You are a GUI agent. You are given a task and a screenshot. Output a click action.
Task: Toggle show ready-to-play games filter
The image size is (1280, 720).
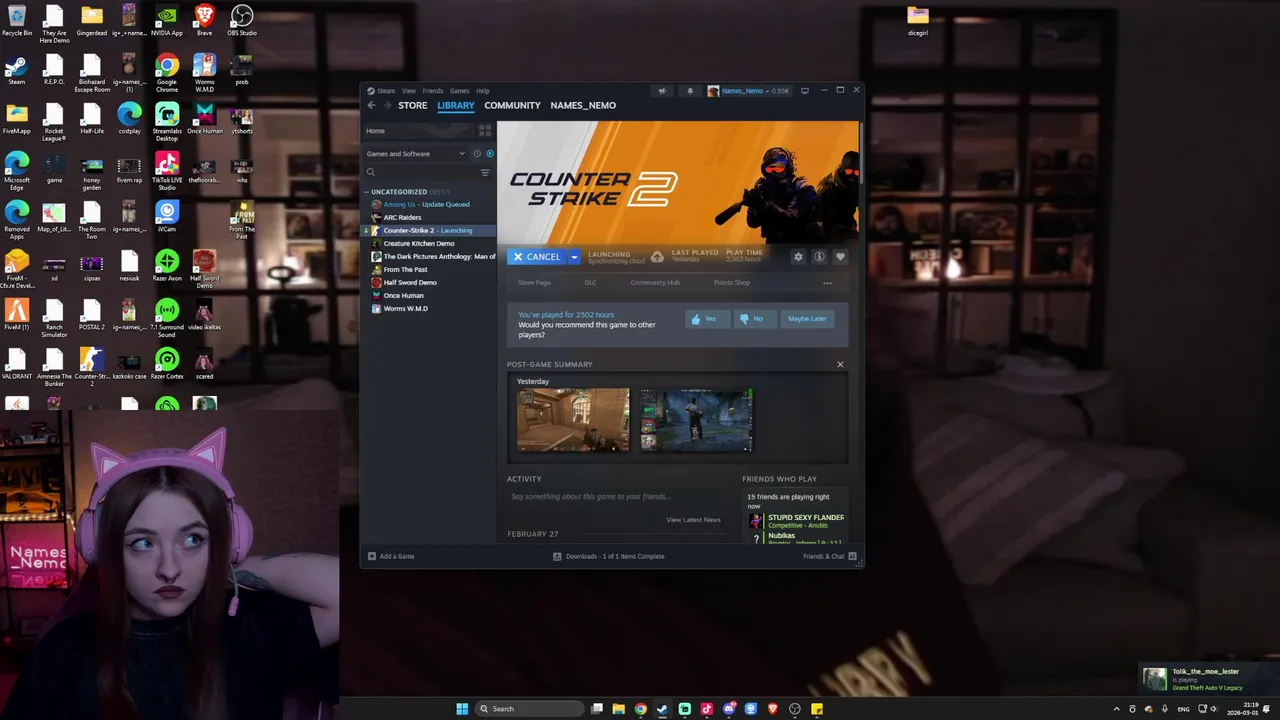(x=489, y=154)
